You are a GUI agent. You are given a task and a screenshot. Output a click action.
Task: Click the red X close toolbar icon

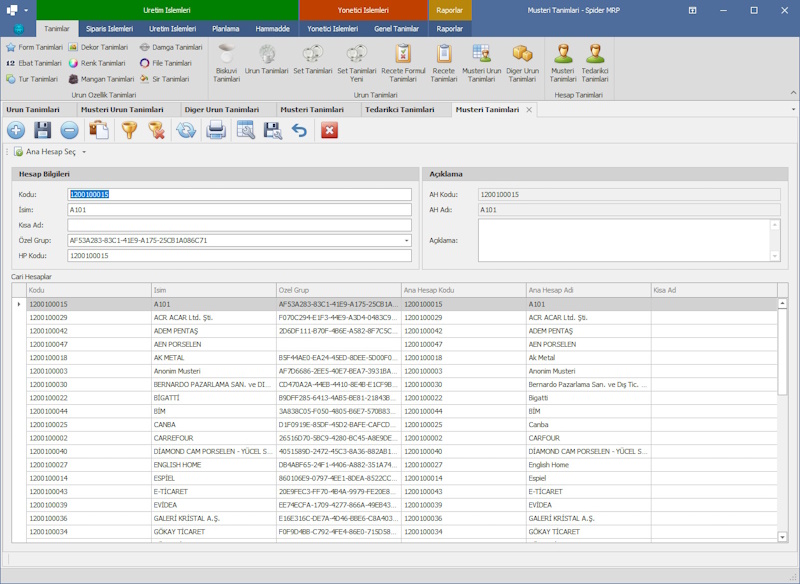click(x=329, y=131)
